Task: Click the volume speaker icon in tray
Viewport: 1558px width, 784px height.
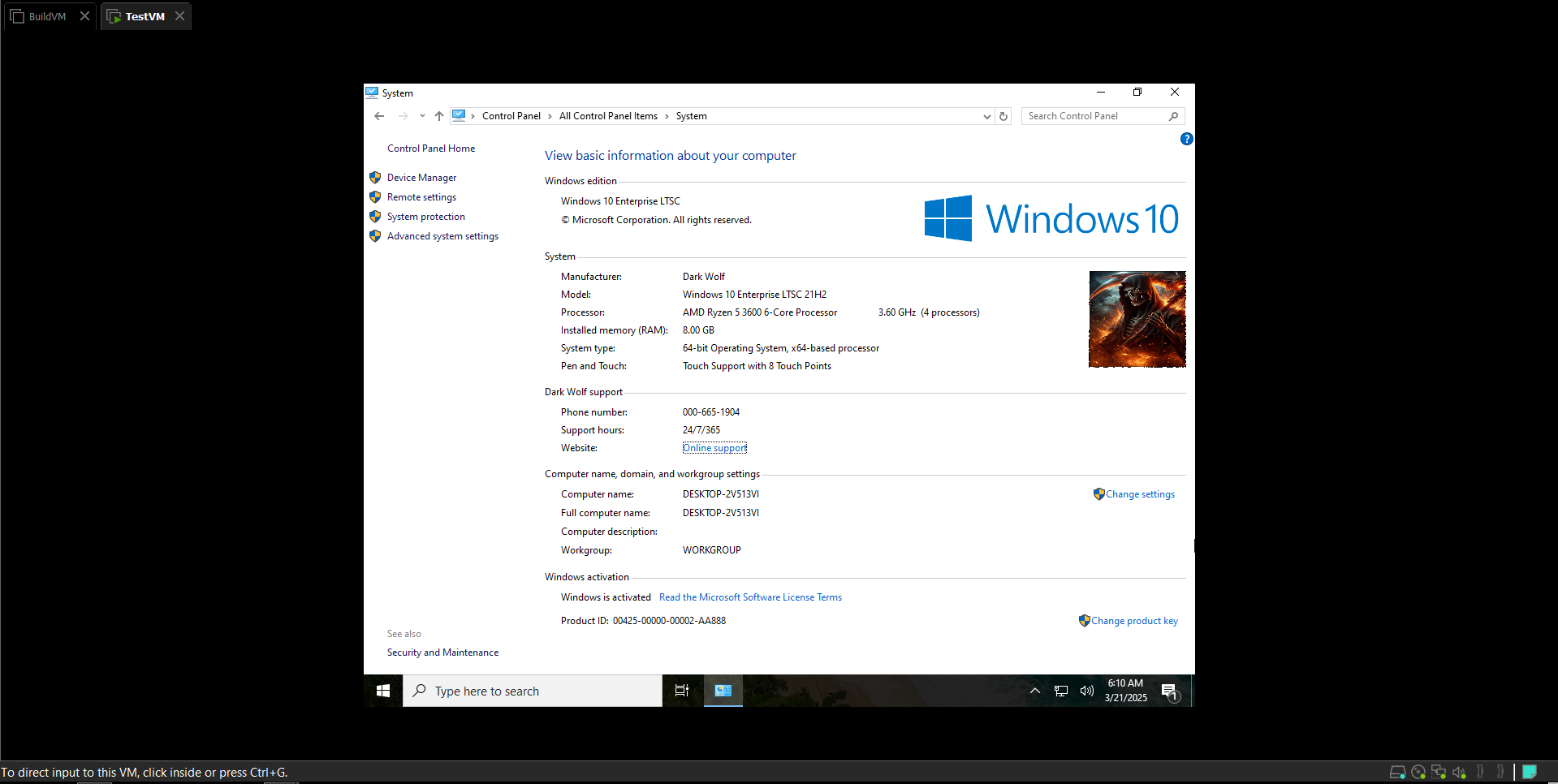Action: click(1087, 691)
